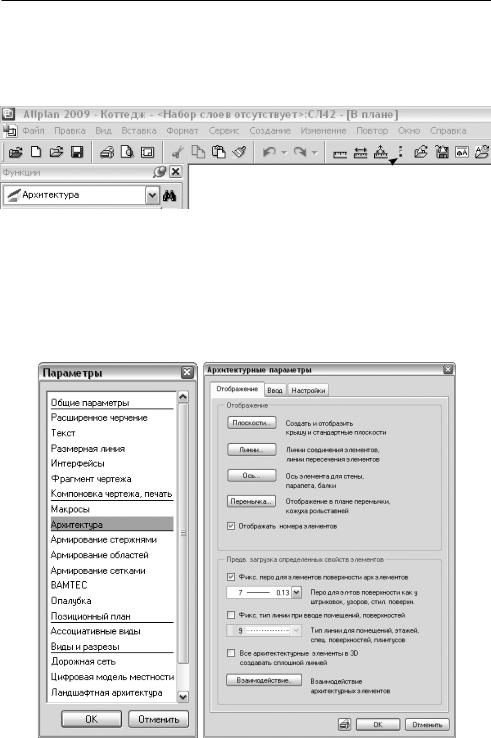This screenshot has height=738, width=491.
Task: Click the open folder icon beside the save disk
Action: (x=56, y=152)
